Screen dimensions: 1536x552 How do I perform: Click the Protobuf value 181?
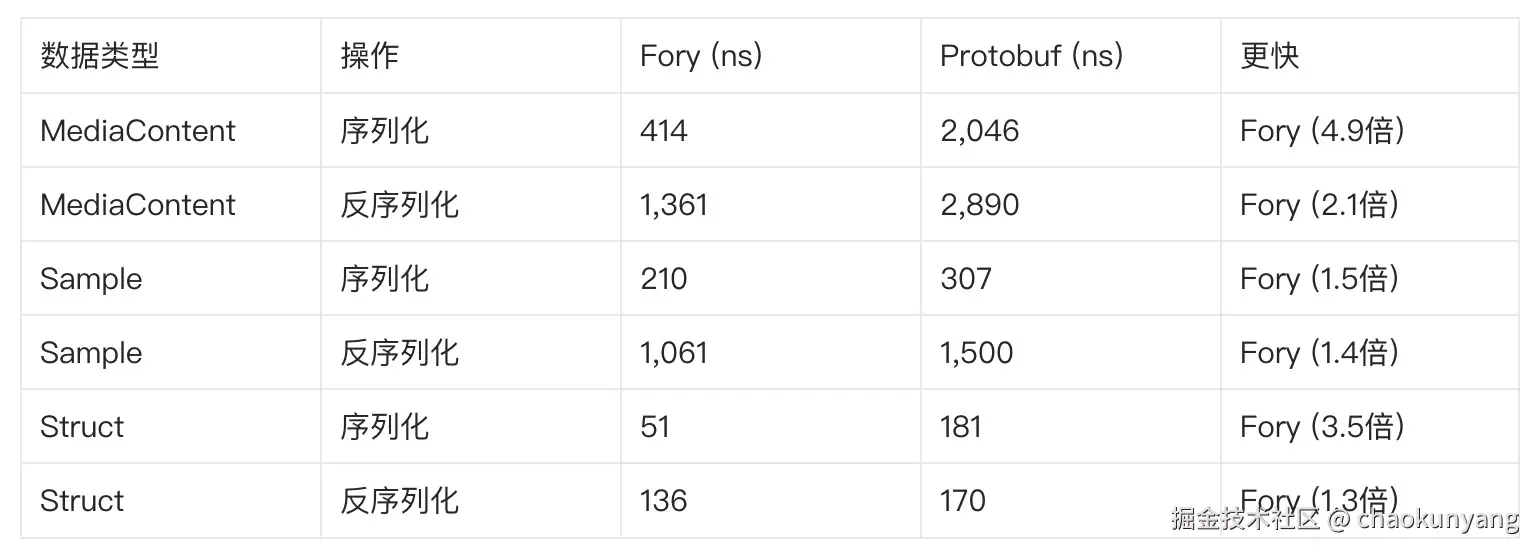point(961,427)
